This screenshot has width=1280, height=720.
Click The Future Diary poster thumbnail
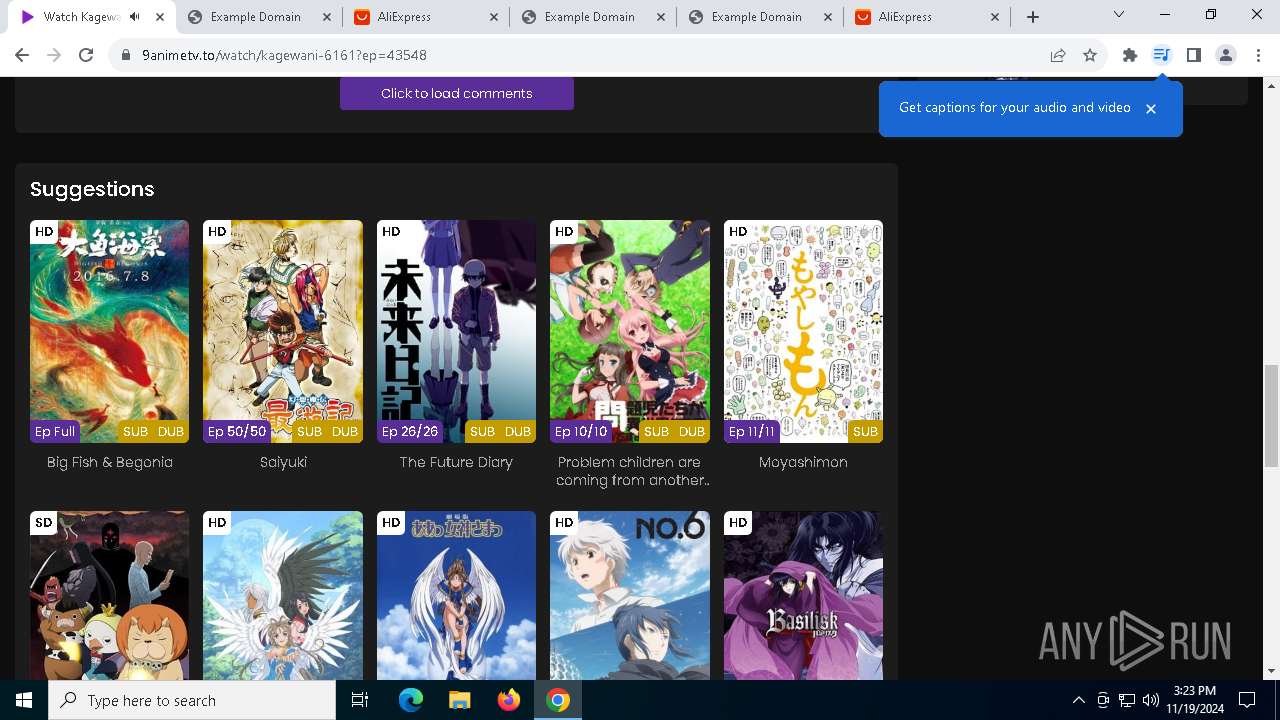[x=456, y=331]
